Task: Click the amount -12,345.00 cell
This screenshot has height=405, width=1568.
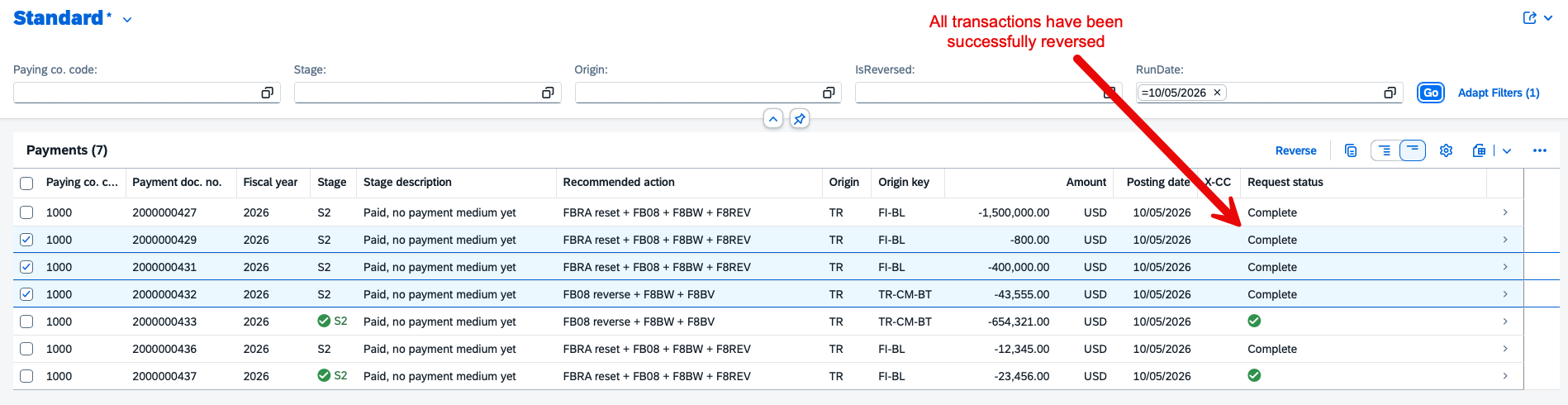Action: (x=1021, y=349)
